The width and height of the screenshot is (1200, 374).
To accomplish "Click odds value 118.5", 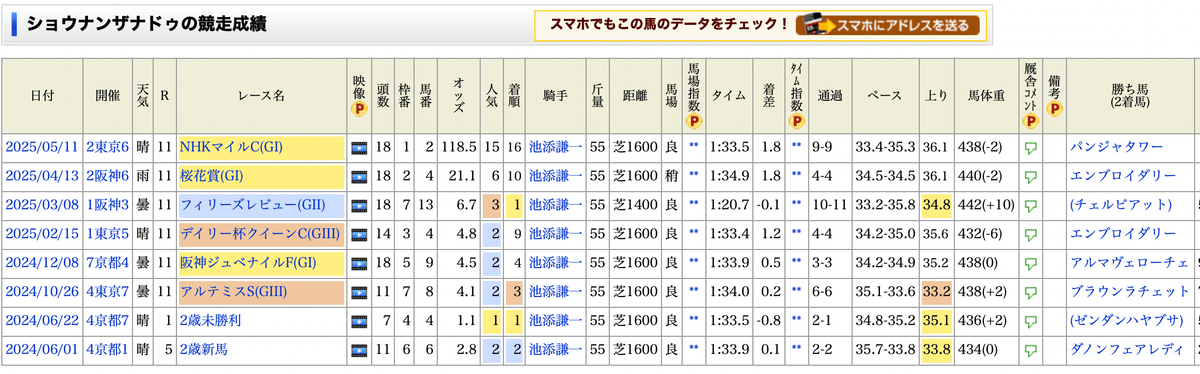I will pyautogui.click(x=458, y=148).
